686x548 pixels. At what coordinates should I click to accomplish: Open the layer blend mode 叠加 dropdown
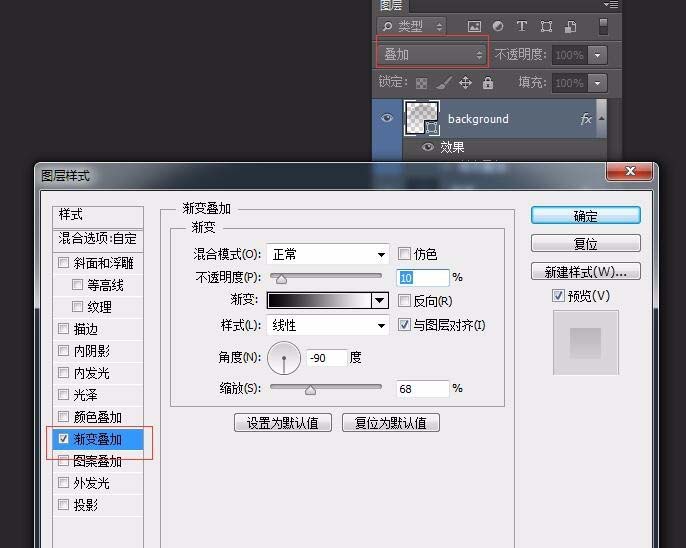click(433, 55)
